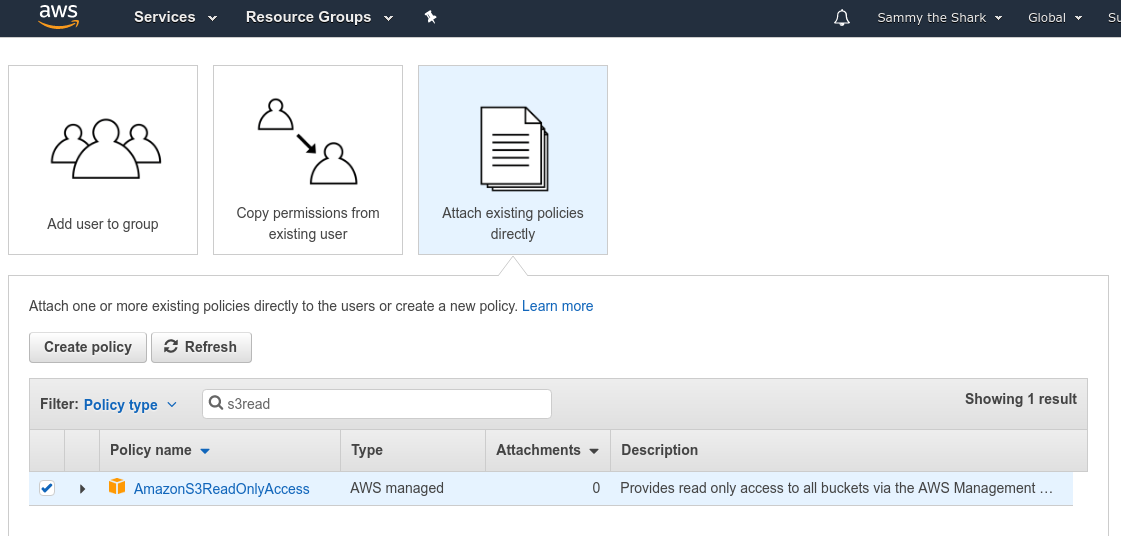Click the AWS managed type cell
The width and height of the screenshot is (1121, 536).
(x=397, y=488)
